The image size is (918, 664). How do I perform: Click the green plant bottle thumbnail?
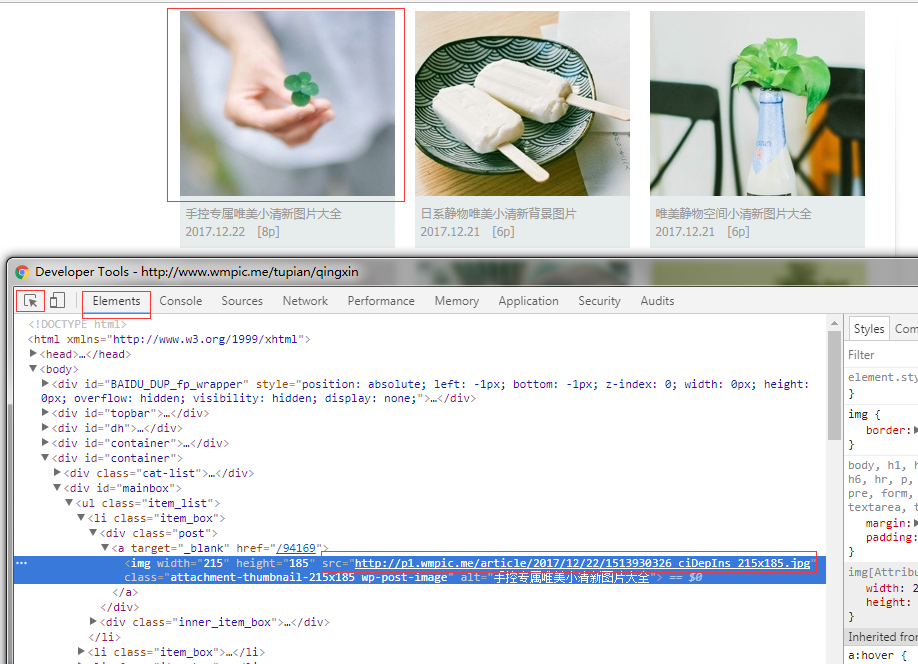(x=757, y=104)
